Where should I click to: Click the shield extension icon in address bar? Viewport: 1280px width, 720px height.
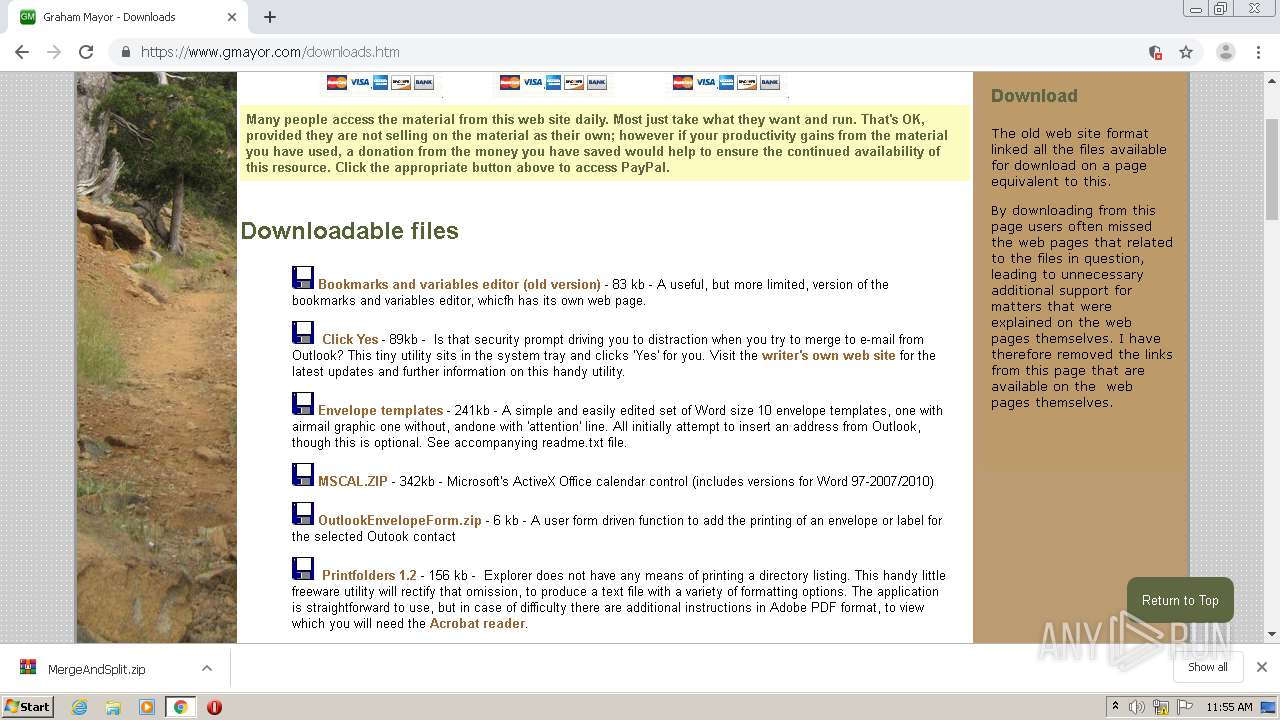point(1155,52)
